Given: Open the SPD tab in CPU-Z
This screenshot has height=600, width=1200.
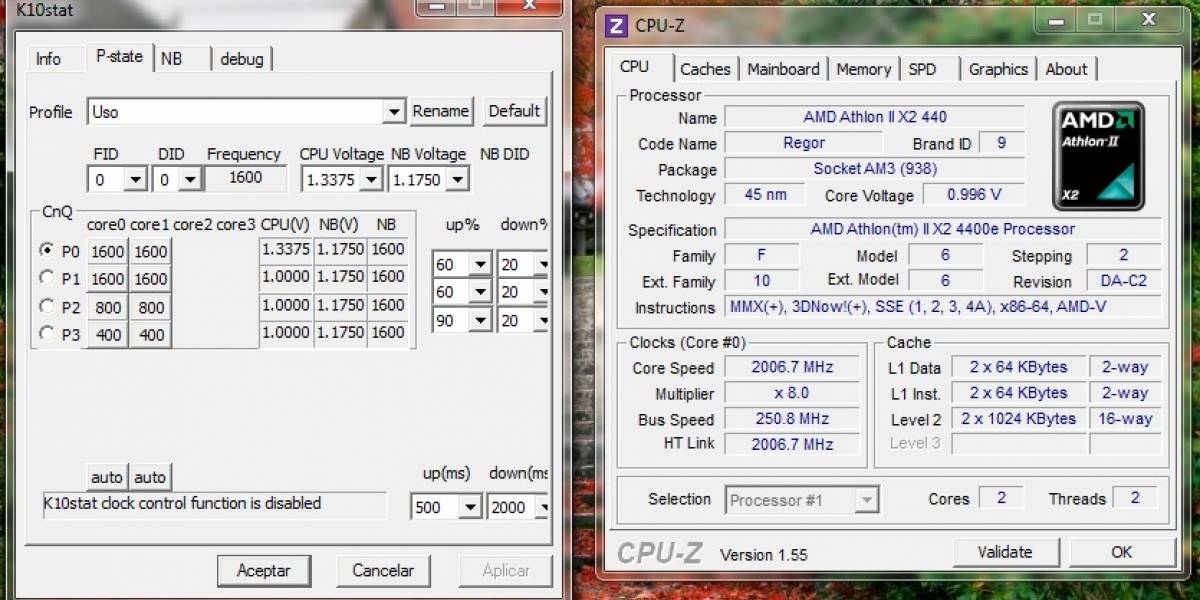Looking at the screenshot, I should 922,69.
